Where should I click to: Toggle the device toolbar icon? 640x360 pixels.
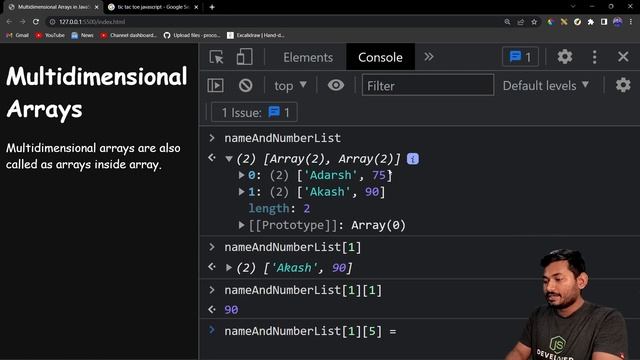tap(244, 57)
